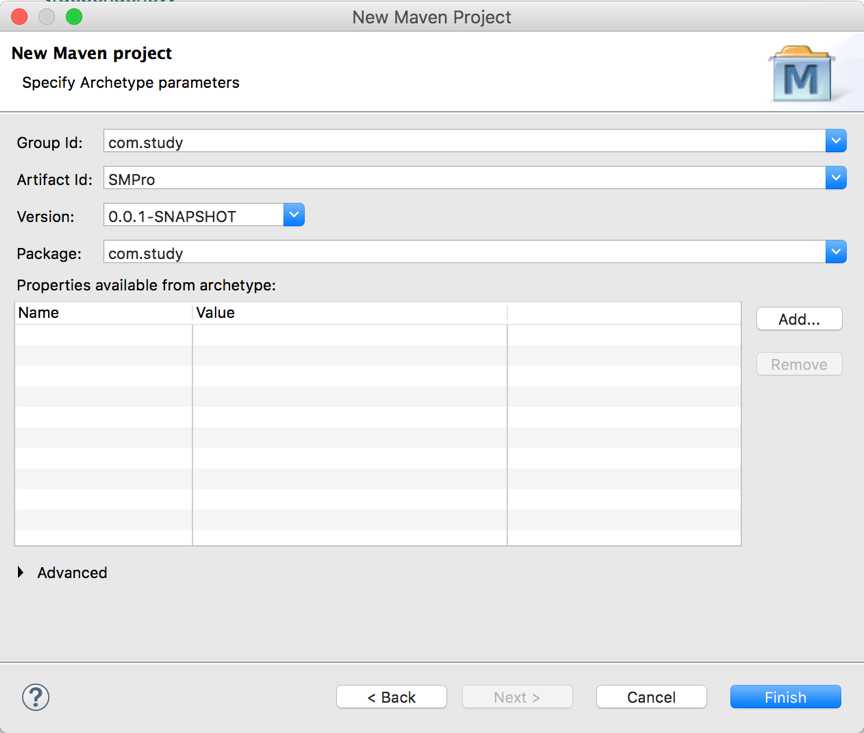Click the Version label
The width and height of the screenshot is (864, 733).
click(45, 217)
